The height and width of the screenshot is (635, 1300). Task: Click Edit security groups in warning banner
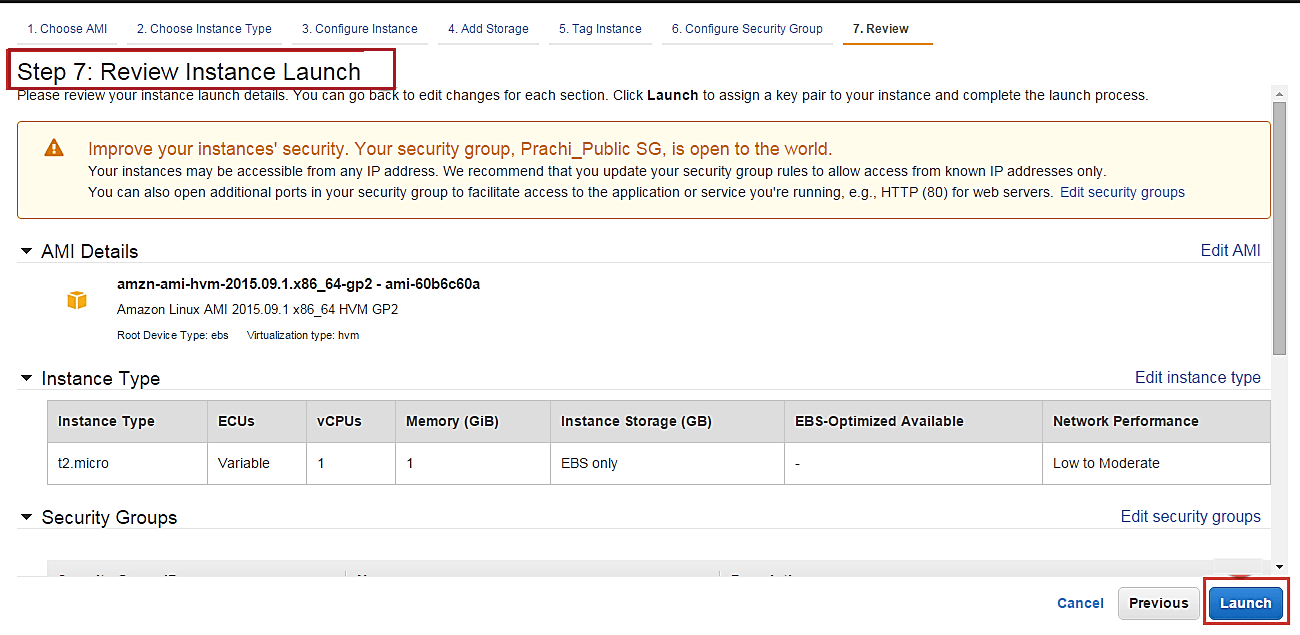[1122, 192]
